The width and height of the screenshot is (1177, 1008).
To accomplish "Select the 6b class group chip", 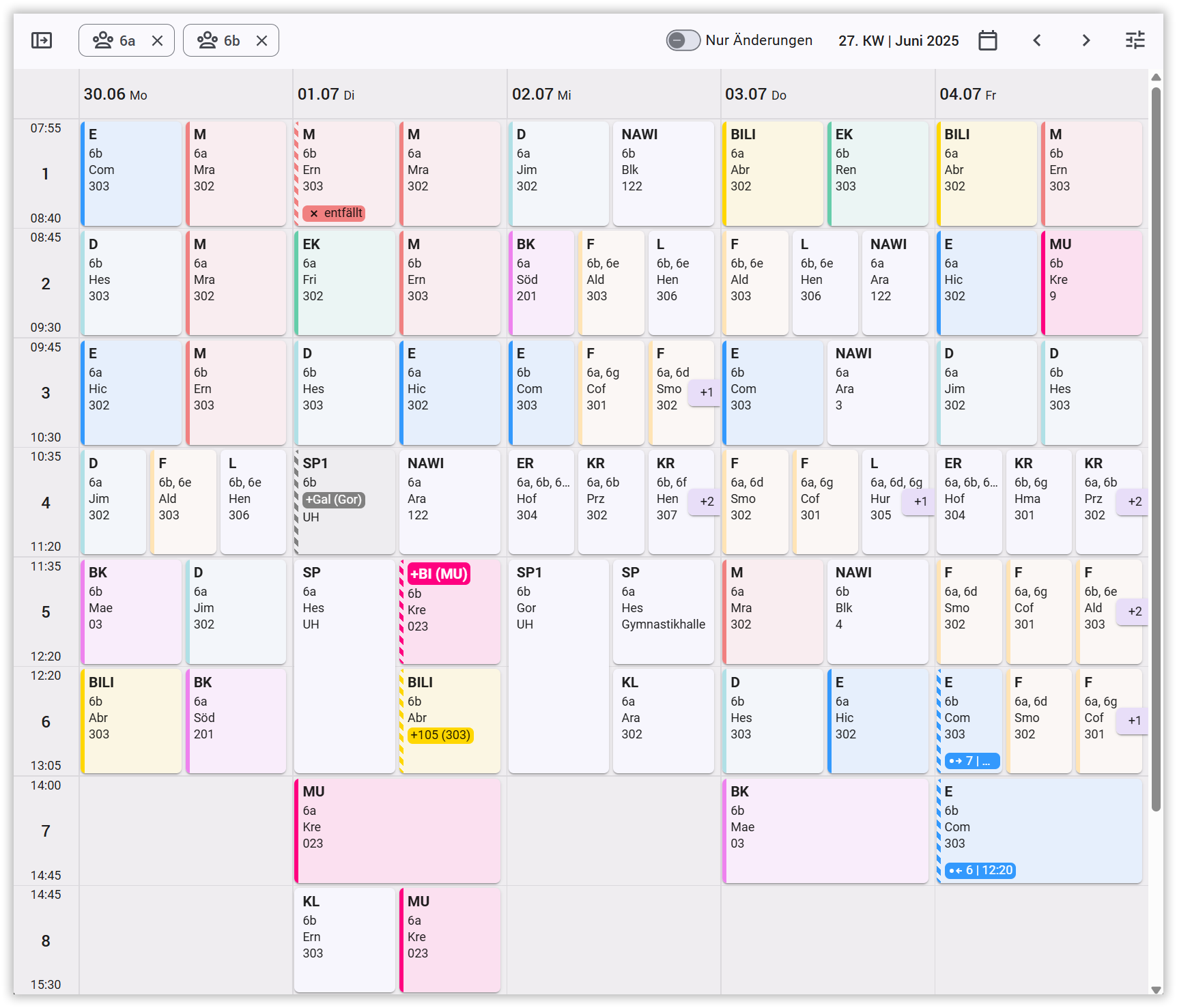I will click(231, 40).
